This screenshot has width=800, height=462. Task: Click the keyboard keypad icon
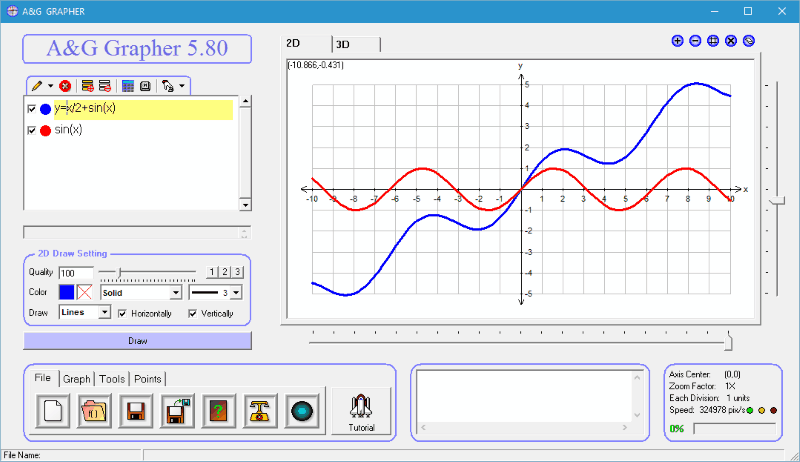[x=145, y=86]
